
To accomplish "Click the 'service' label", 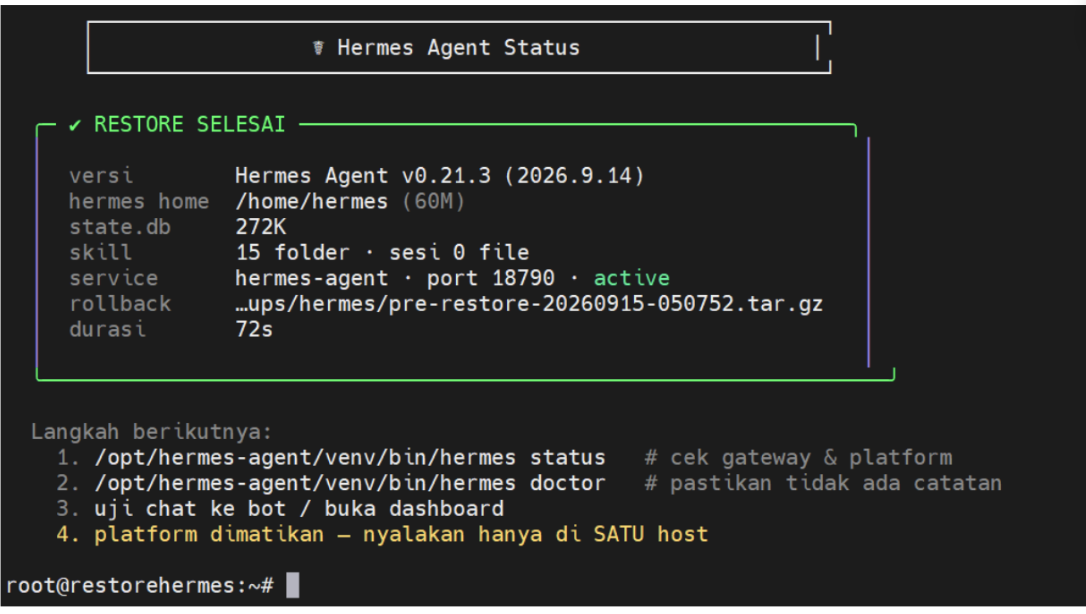I will [x=113, y=278].
